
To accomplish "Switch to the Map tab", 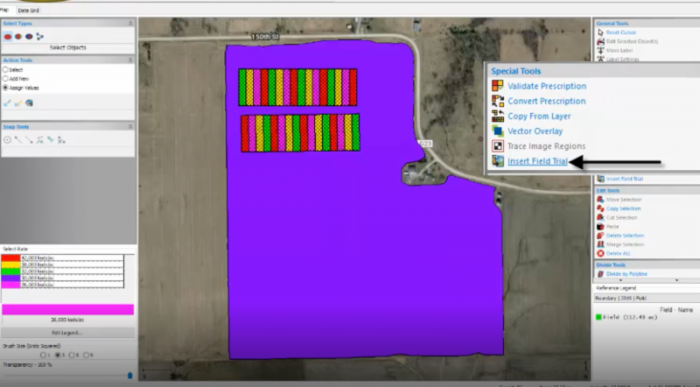I will (4, 10).
